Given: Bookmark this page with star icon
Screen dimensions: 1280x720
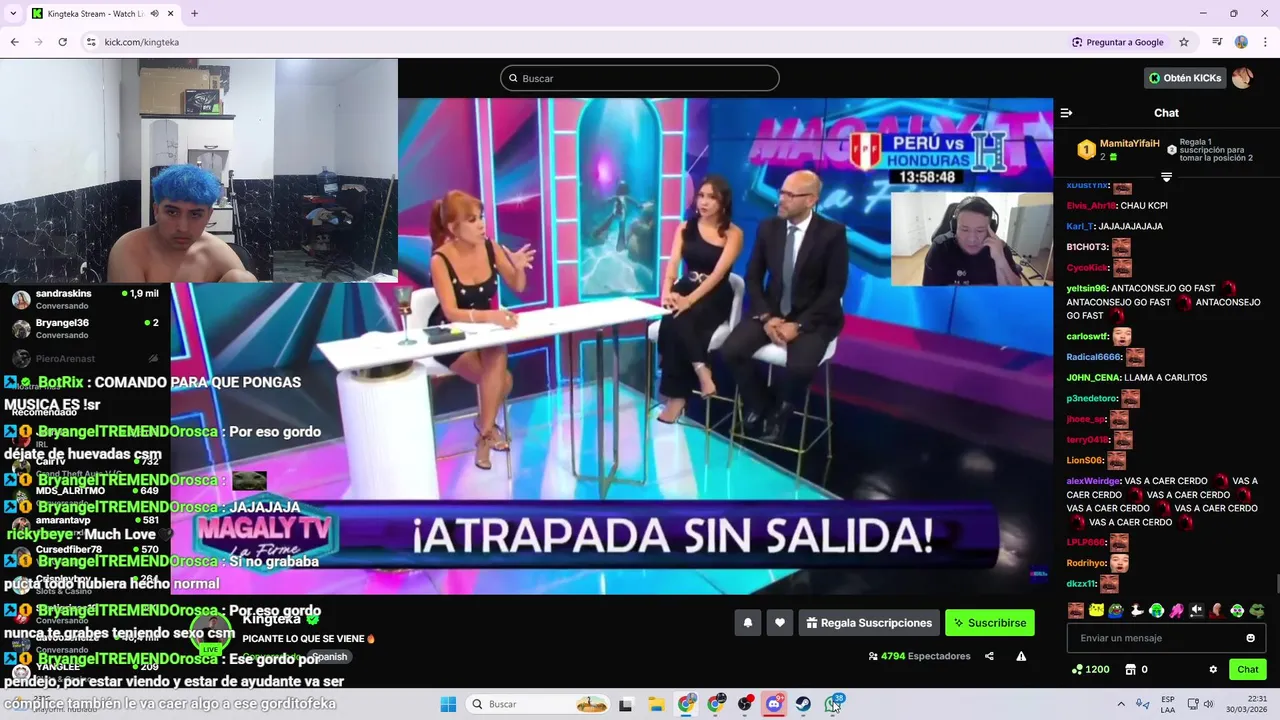Looking at the screenshot, I should (x=1184, y=42).
